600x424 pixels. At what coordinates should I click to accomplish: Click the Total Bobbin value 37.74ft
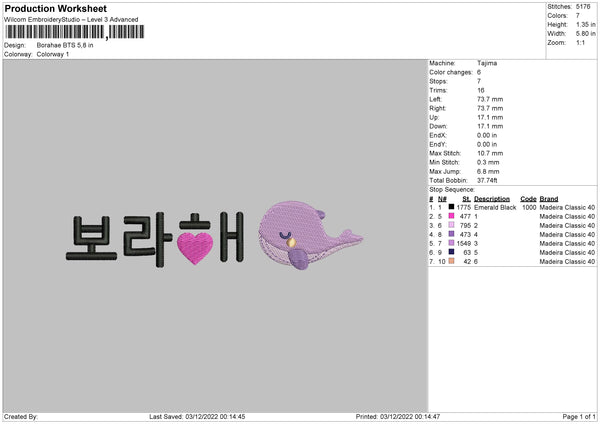pyautogui.click(x=487, y=180)
